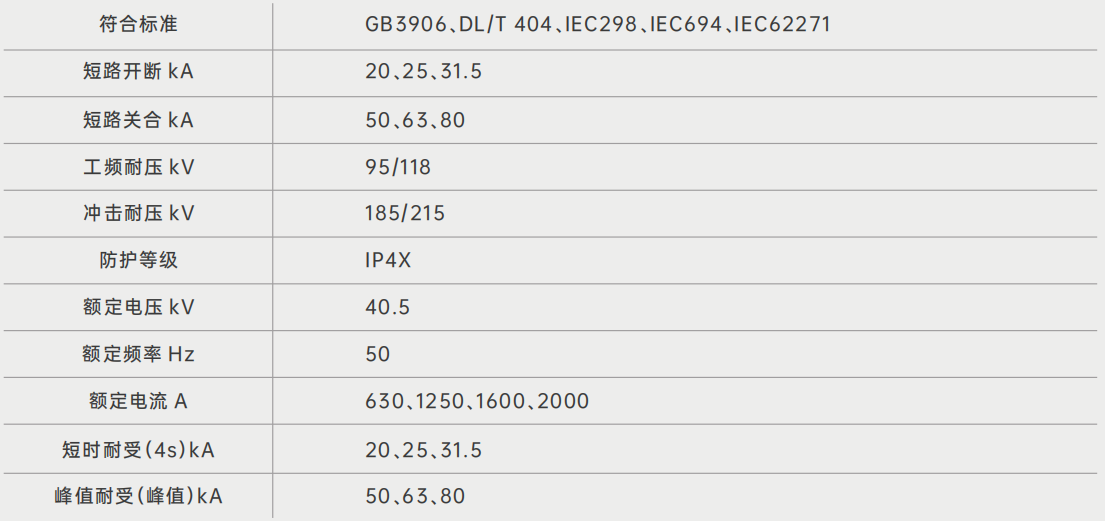Click the 额定电压 kV label

138,308
